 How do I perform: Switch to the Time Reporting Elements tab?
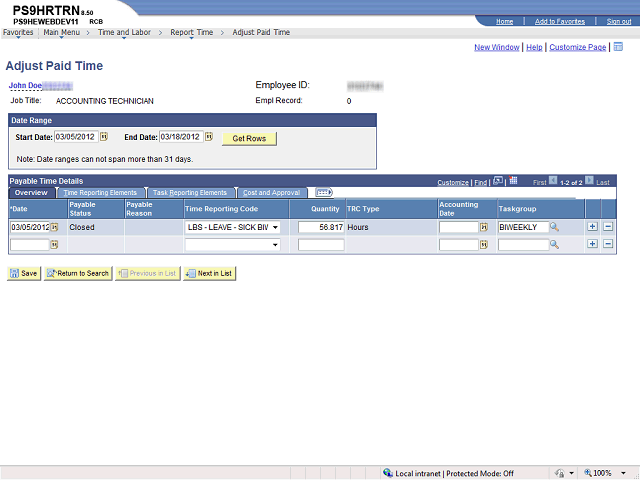click(100, 192)
